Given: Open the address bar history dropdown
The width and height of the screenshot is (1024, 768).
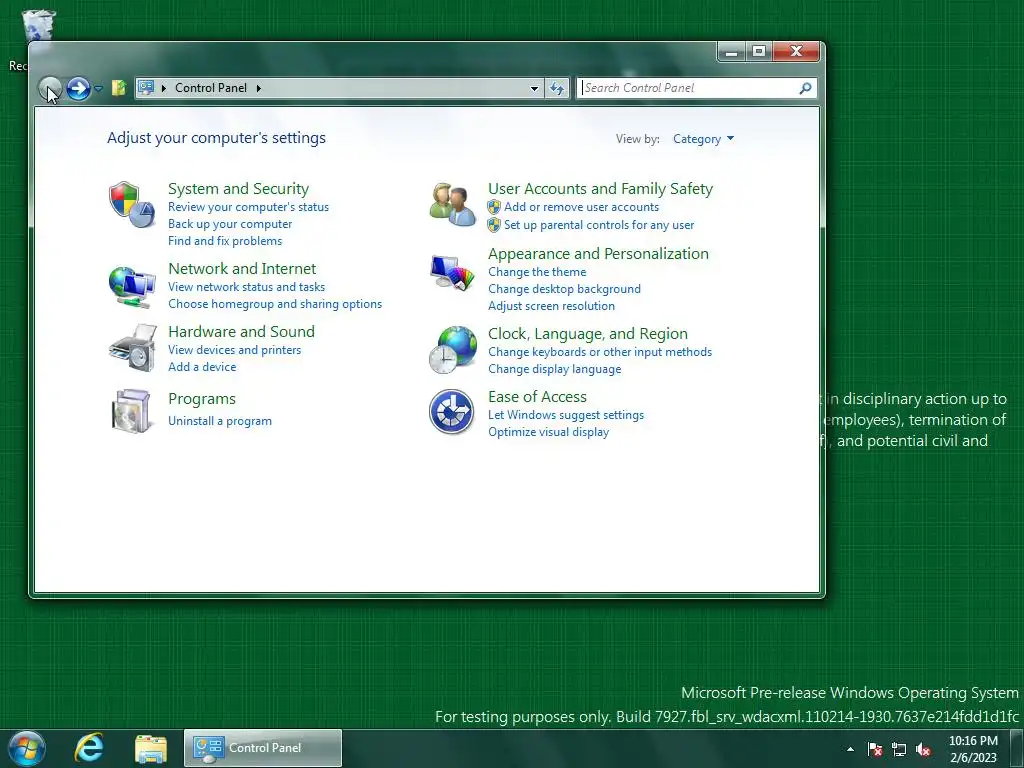Looking at the screenshot, I should coord(534,88).
